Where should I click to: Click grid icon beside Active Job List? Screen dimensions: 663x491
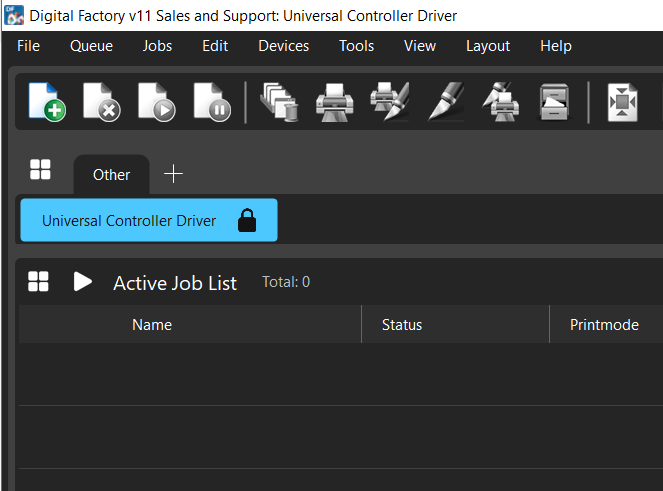[x=38, y=282]
